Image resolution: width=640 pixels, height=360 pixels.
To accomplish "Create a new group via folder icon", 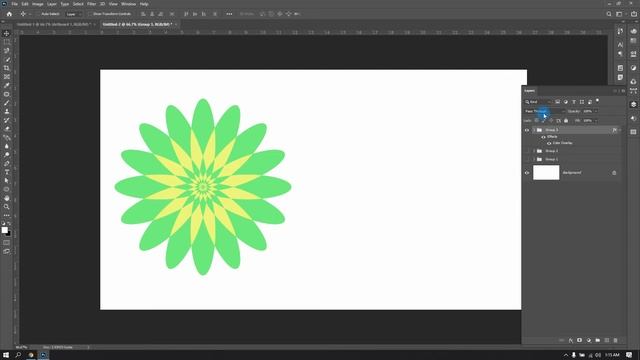I will pyautogui.click(x=598, y=340).
